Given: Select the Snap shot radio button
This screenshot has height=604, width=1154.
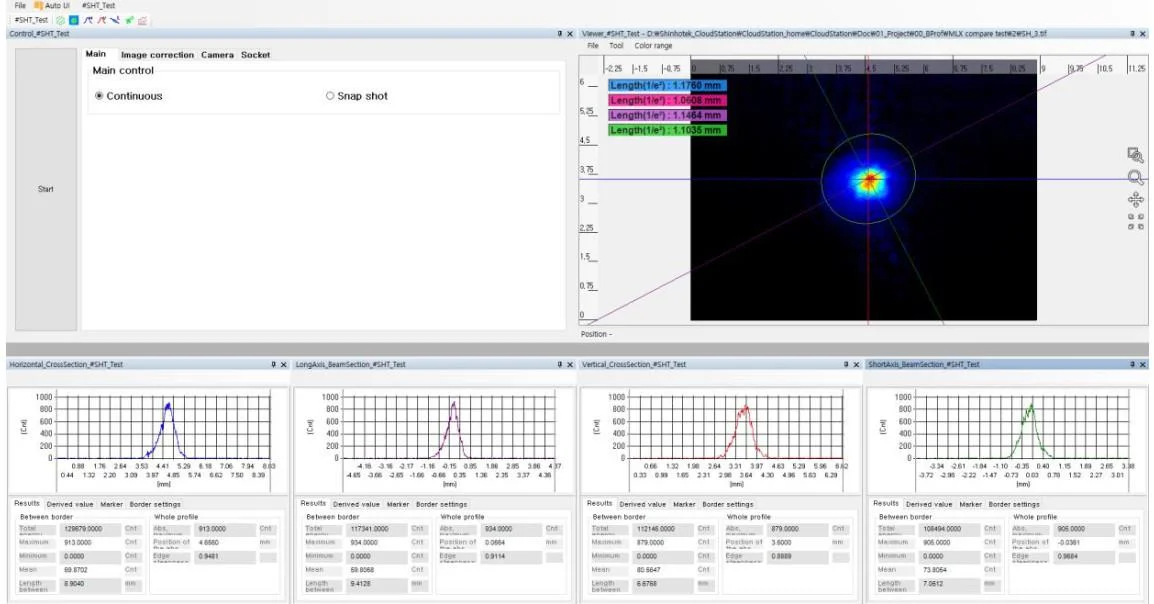Looking at the screenshot, I should click(x=330, y=96).
